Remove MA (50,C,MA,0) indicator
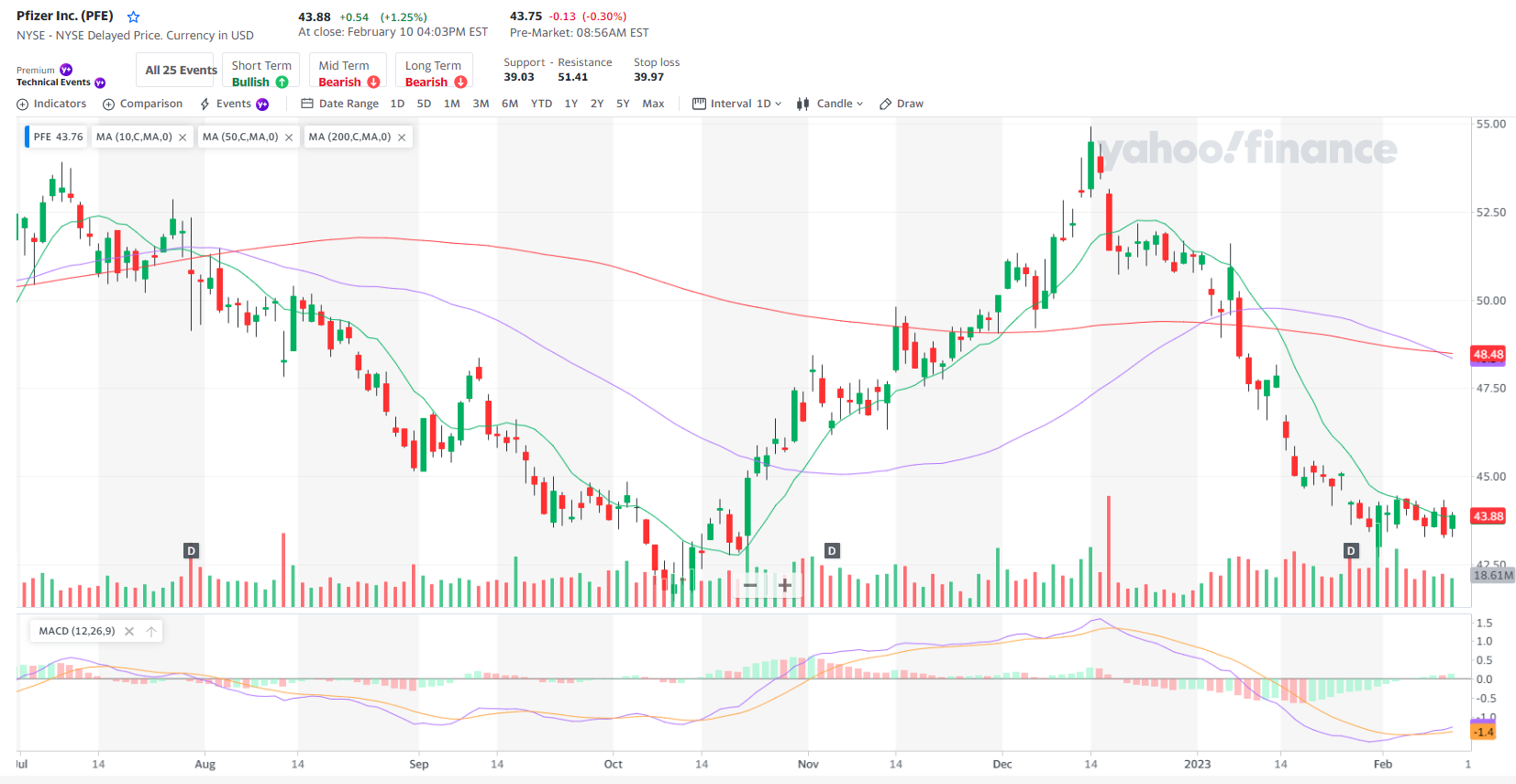1516x784 pixels. coord(289,138)
